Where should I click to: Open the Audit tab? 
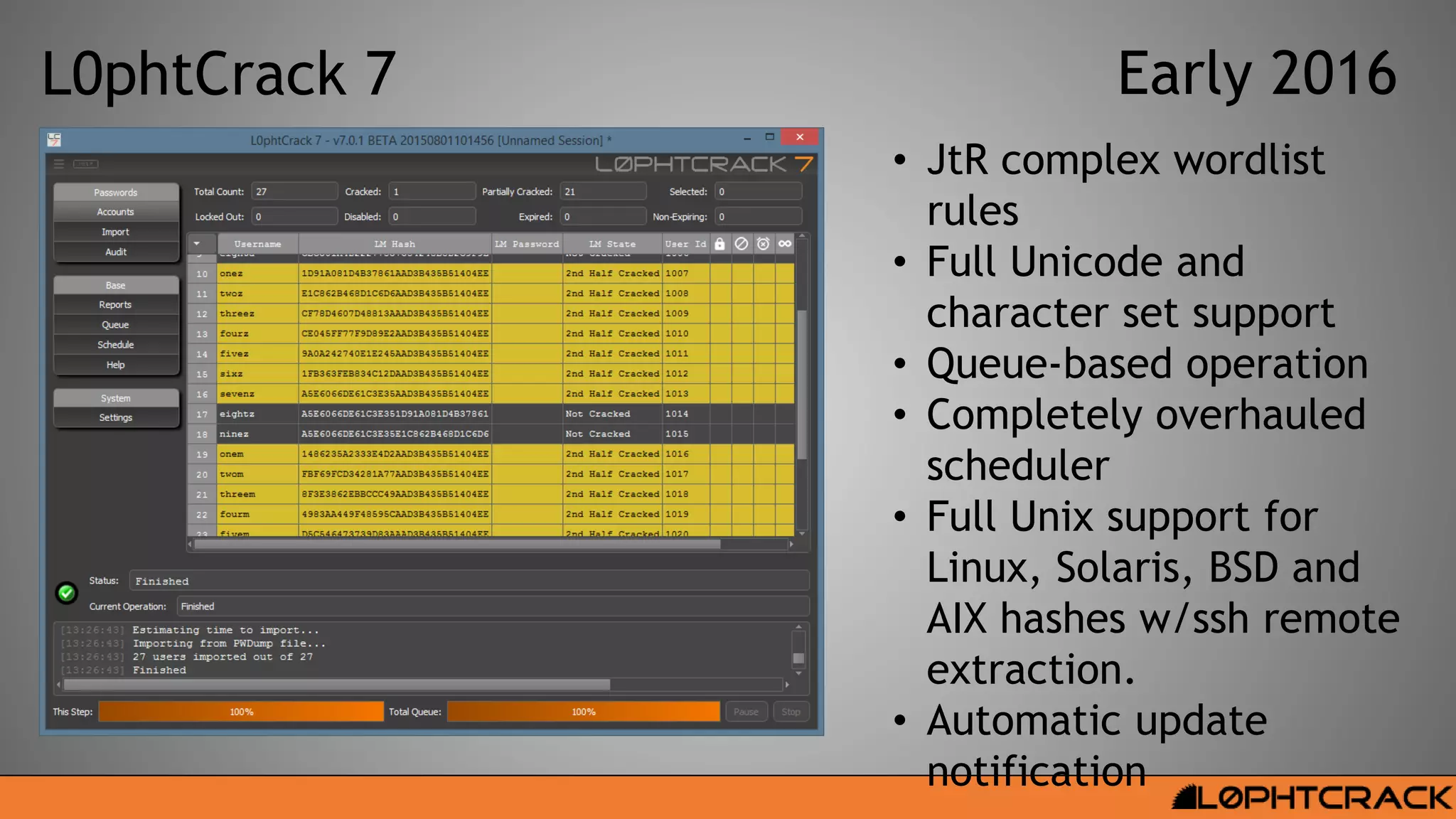coord(116,252)
